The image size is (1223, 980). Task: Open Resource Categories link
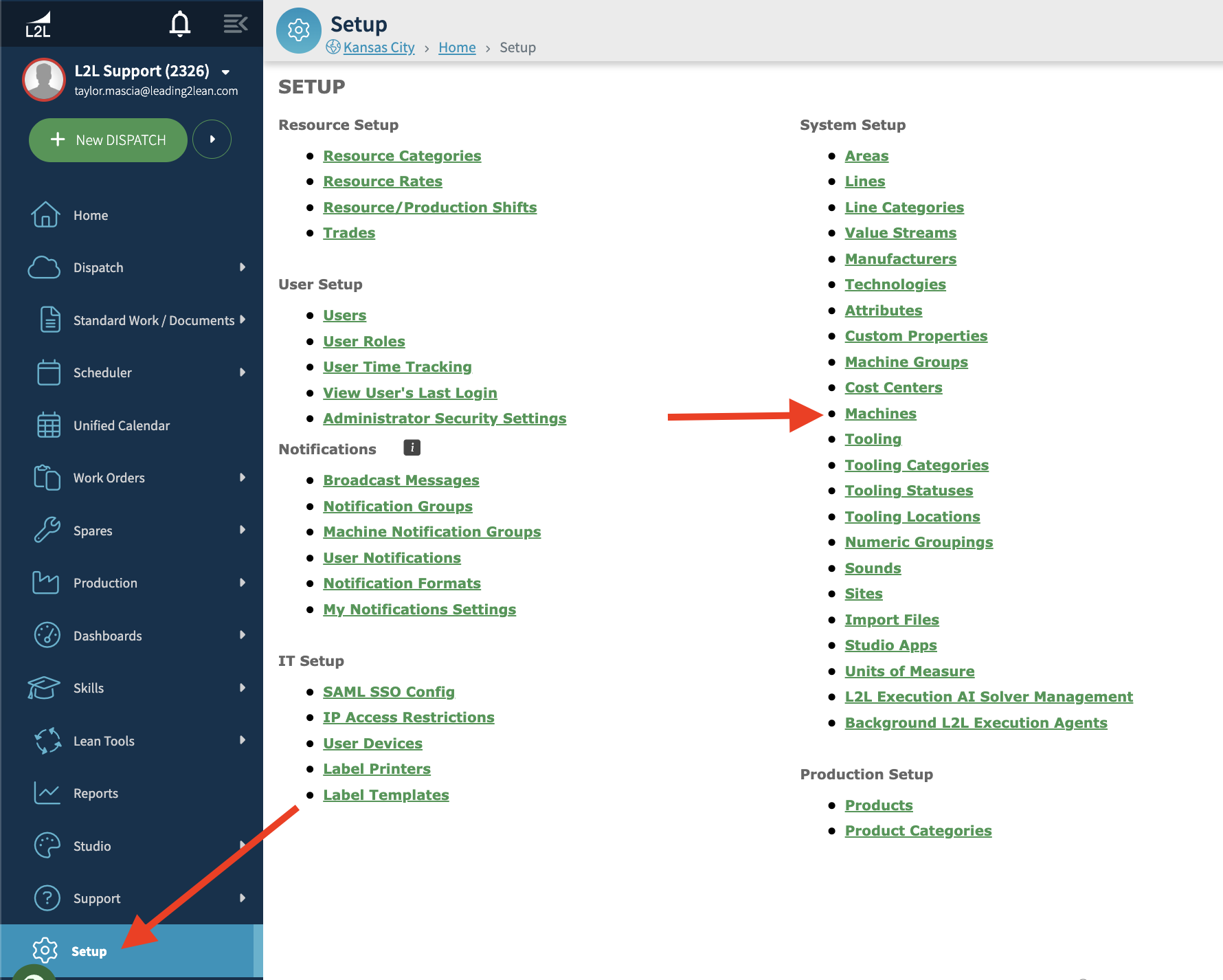[402, 156]
